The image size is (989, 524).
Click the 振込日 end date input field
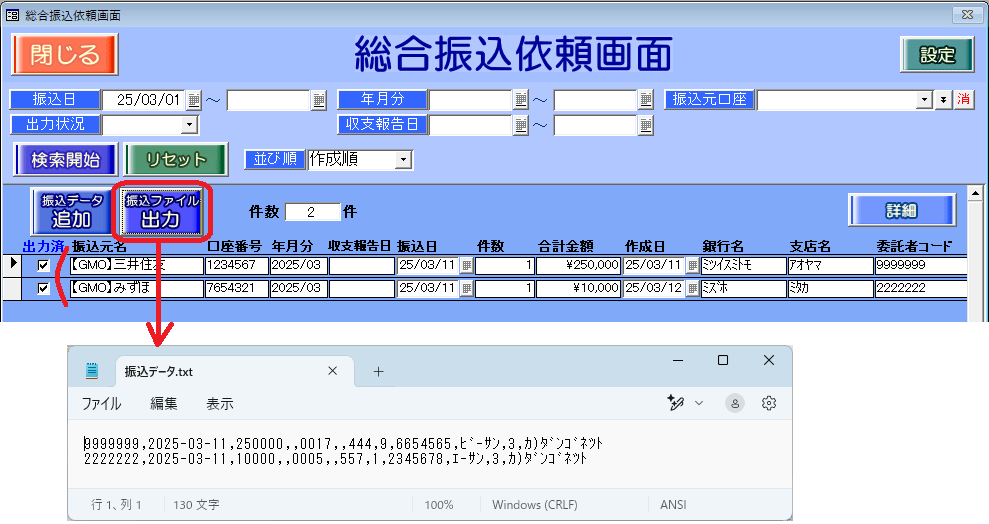[268, 100]
